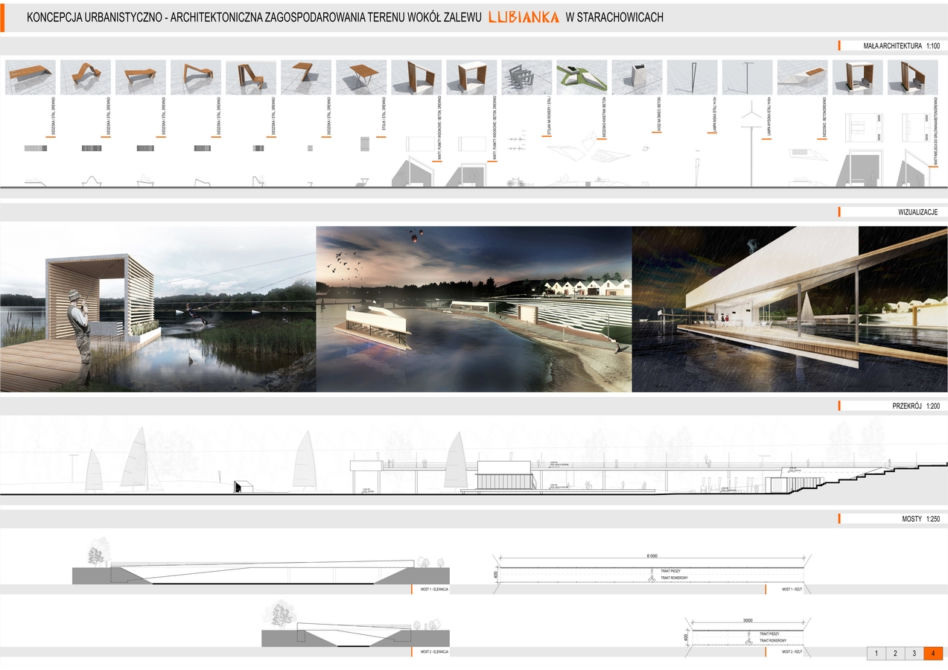The height and width of the screenshot is (670, 948).
Task: Open the fisherman at wooden pavilion visualization
Action: (158, 309)
